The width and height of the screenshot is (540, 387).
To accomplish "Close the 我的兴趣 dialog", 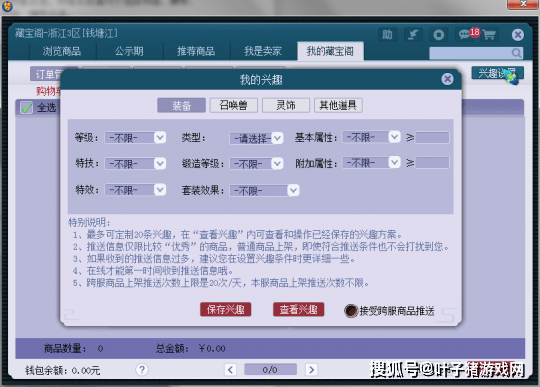I will [x=447, y=79].
